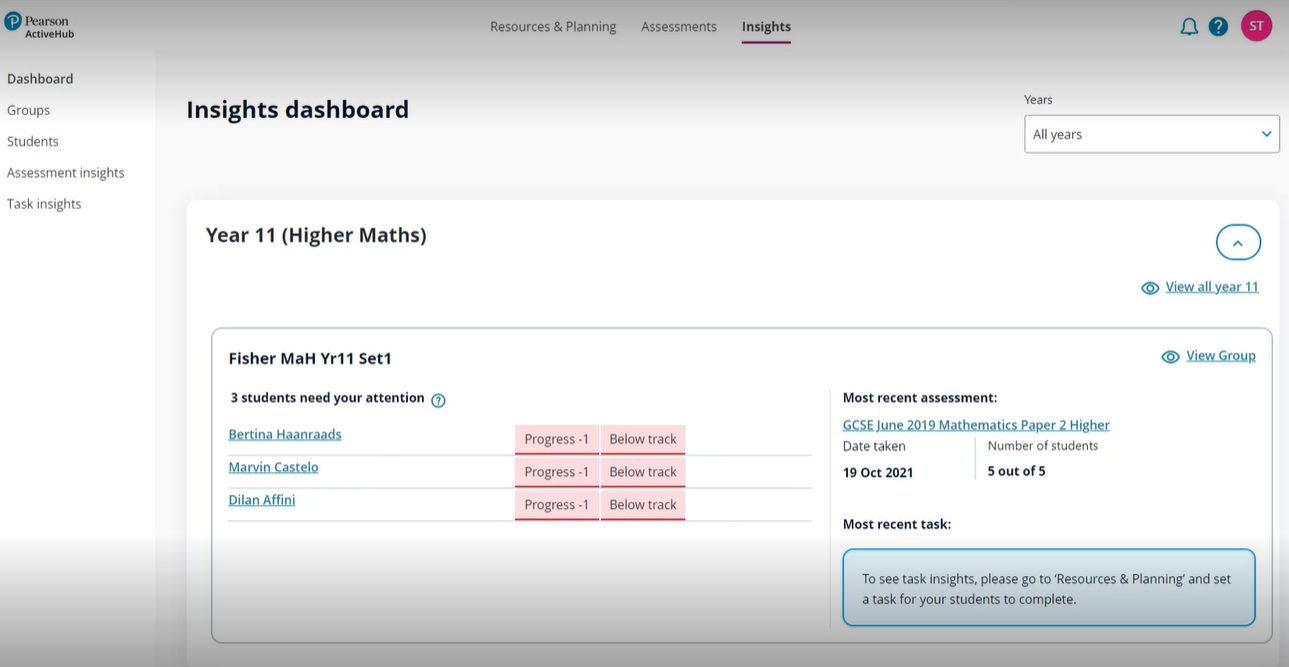Select Assessment insights in the sidebar
Image resolution: width=1289 pixels, height=667 pixels.
click(x=66, y=172)
